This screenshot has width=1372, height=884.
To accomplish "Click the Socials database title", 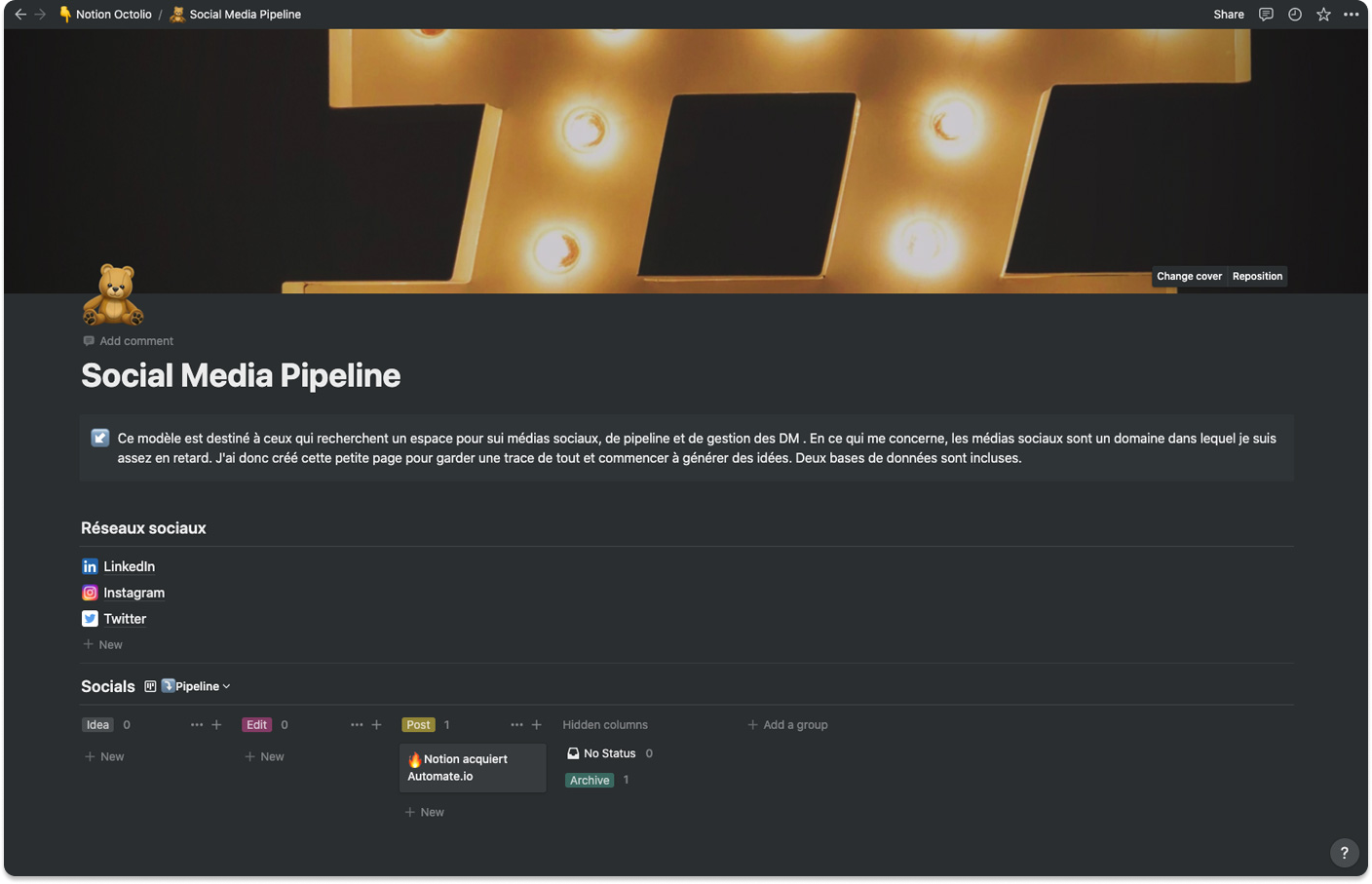I will coord(108,687).
